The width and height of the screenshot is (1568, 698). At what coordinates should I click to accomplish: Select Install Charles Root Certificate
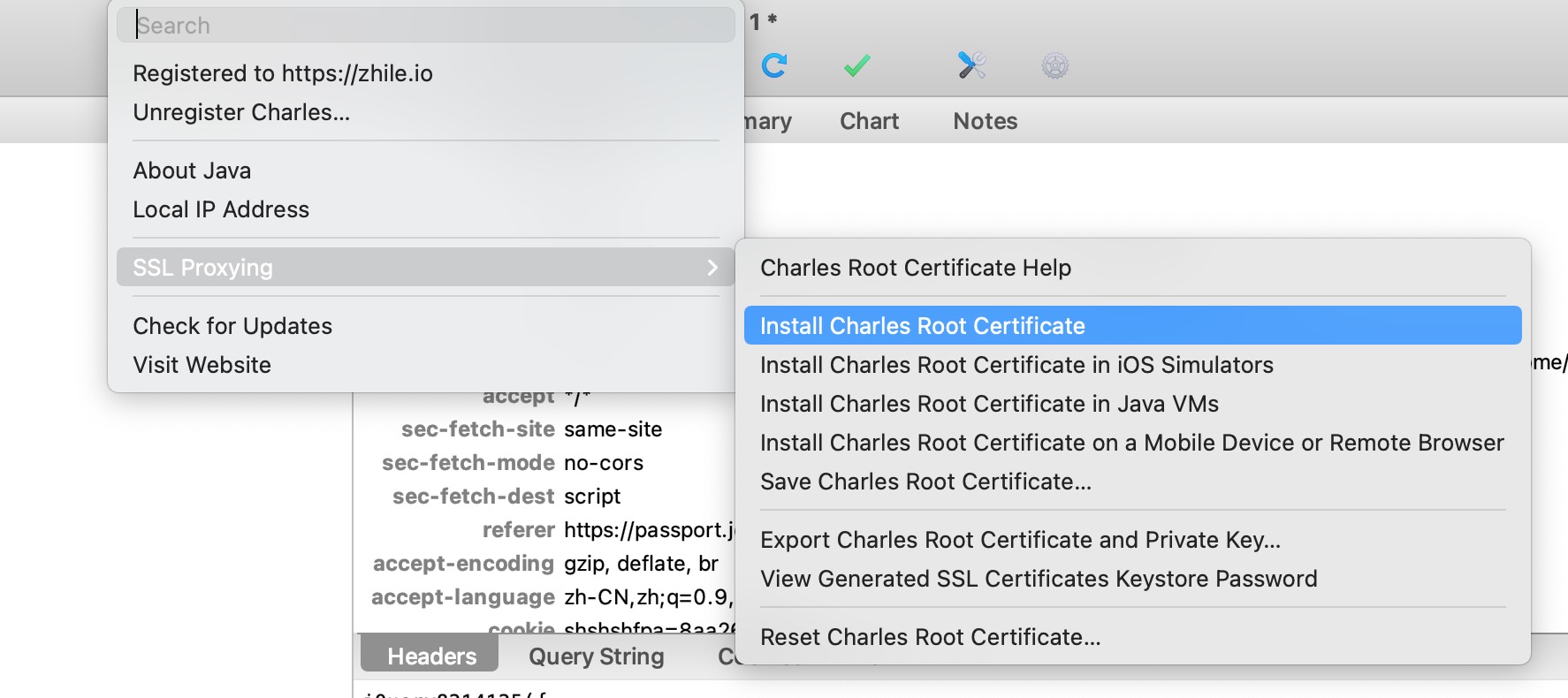922,326
